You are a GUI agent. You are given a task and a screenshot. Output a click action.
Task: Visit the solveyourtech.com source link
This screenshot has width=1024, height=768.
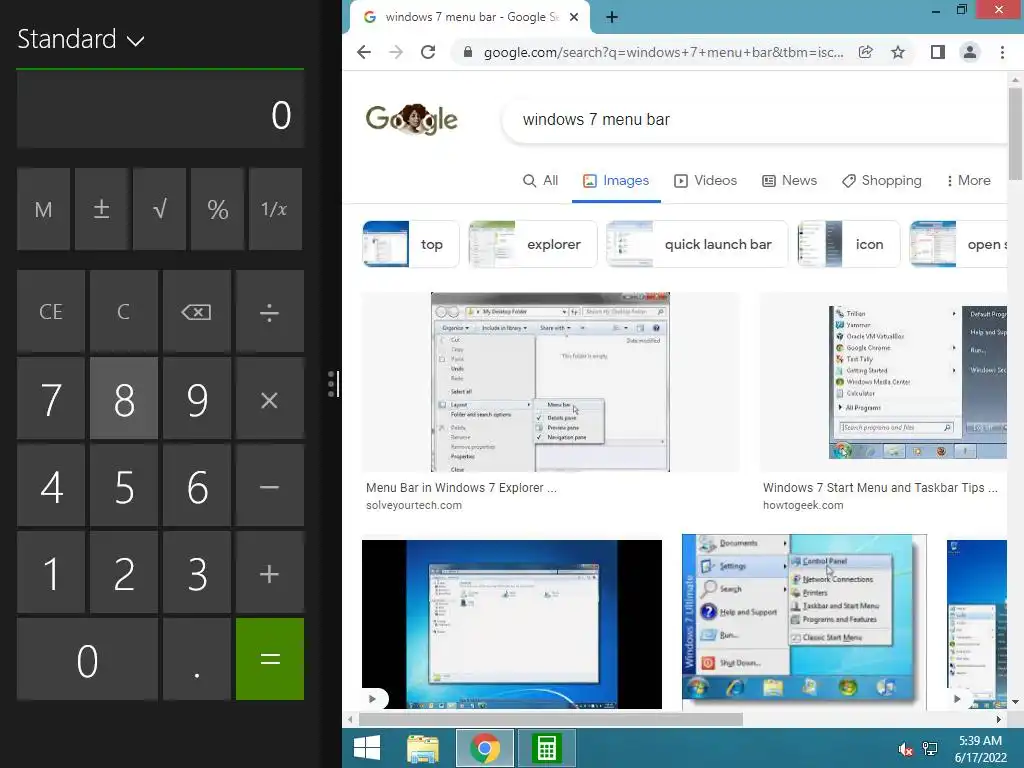(x=414, y=505)
